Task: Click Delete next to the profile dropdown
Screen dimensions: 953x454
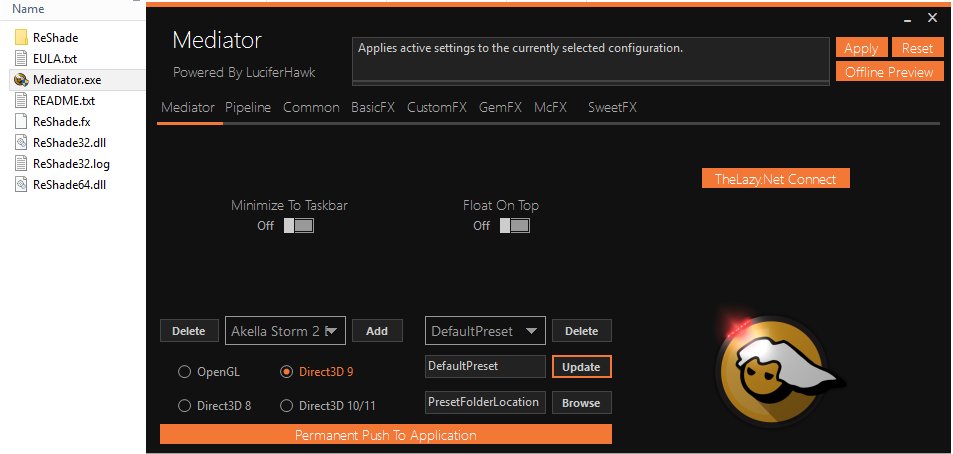Action: tap(188, 331)
